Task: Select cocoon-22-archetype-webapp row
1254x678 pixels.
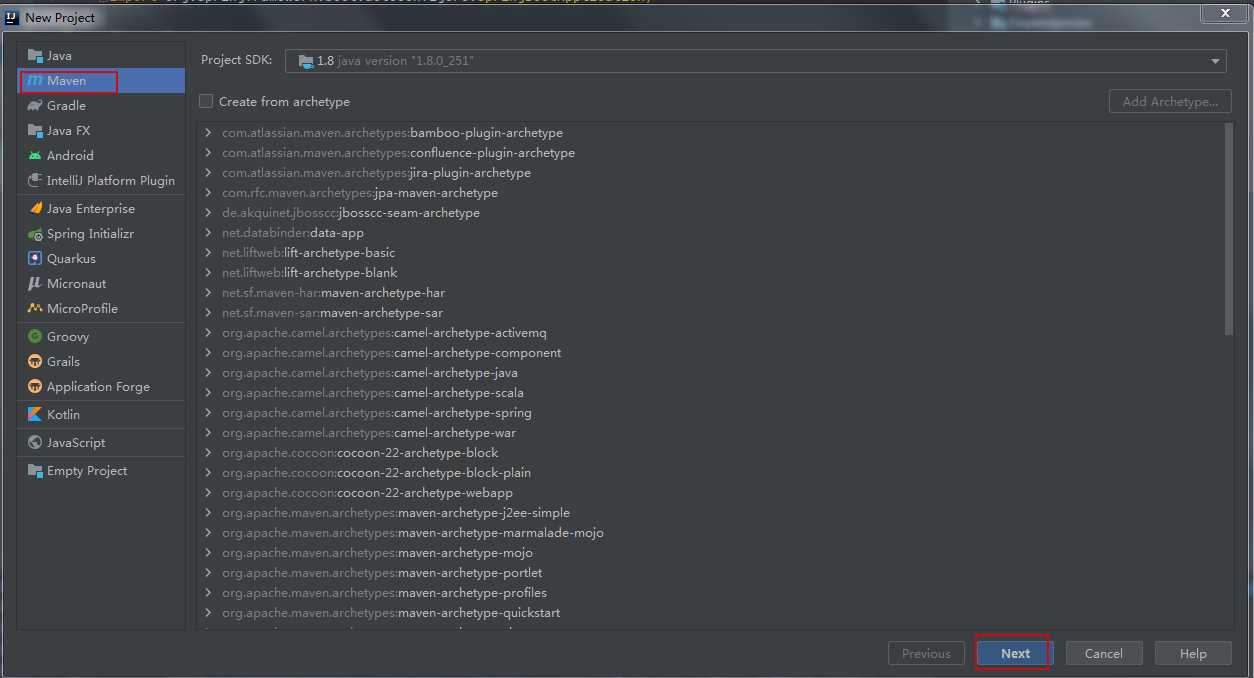Action: pyautogui.click(x=710, y=493)
